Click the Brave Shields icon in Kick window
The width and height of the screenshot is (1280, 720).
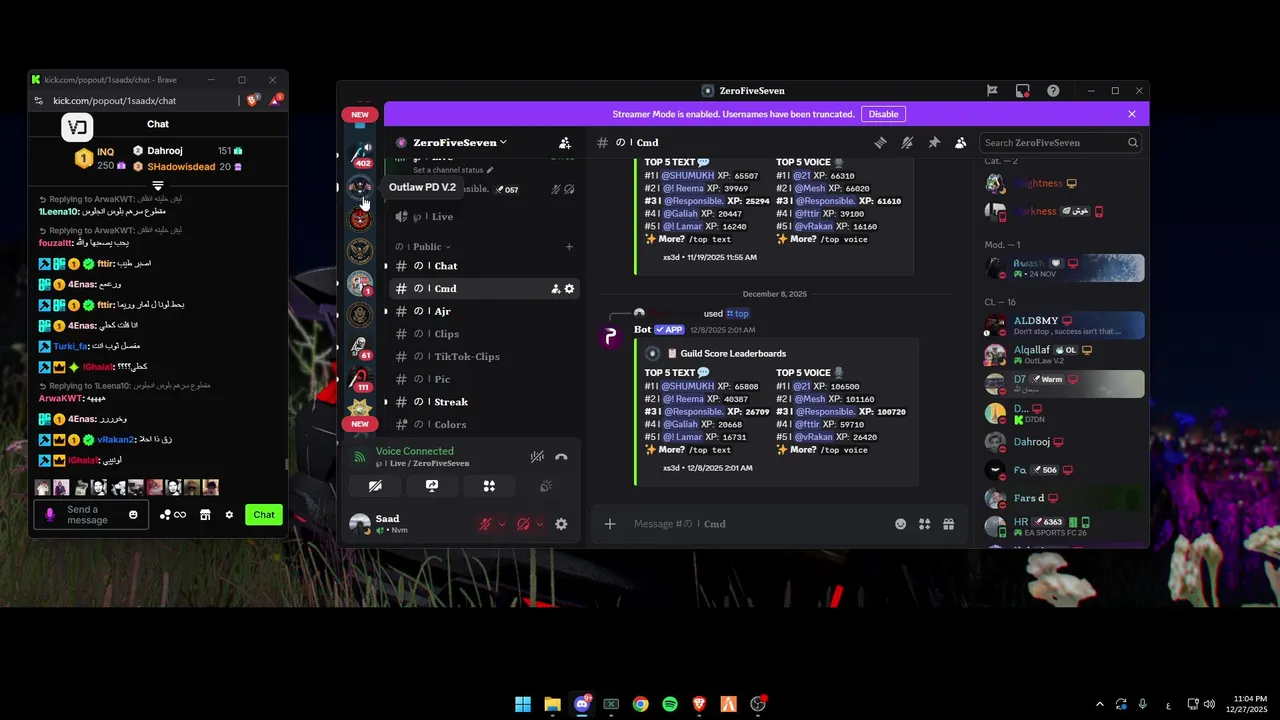(x=253, y=100)
